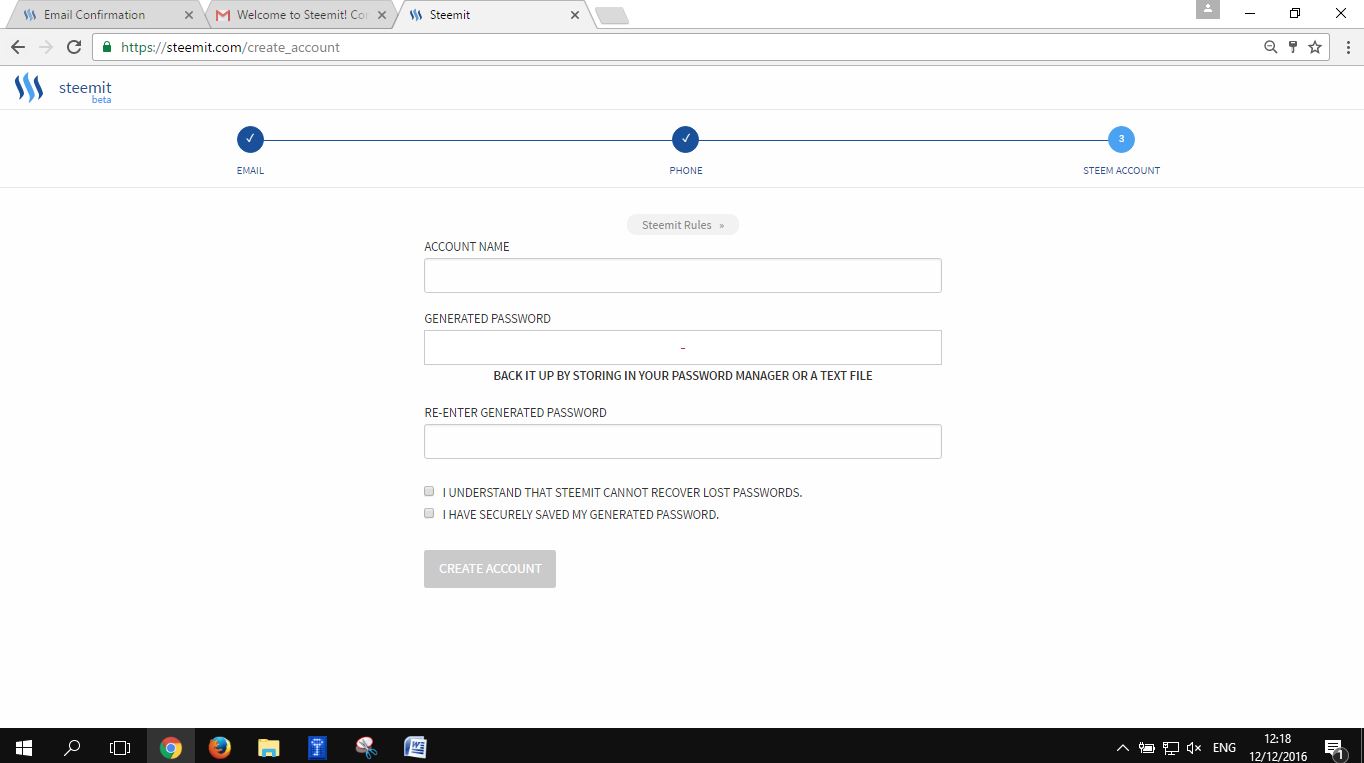Open the zoom magnifier icon in address bar
Screen dimensions: 1364x763
(x=1271, y=47)
